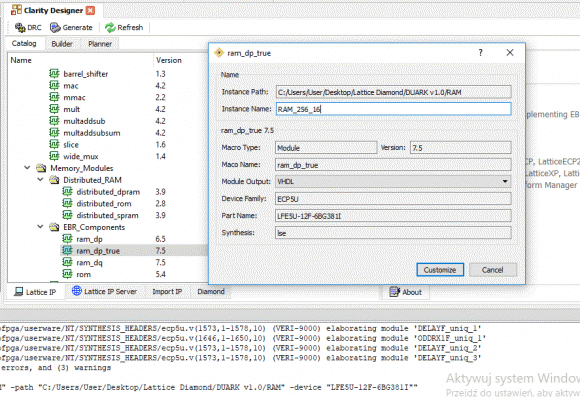Screen dimensions: 580x397
Task: Select the multaddsubsum module icon
Action: [54, 132]
